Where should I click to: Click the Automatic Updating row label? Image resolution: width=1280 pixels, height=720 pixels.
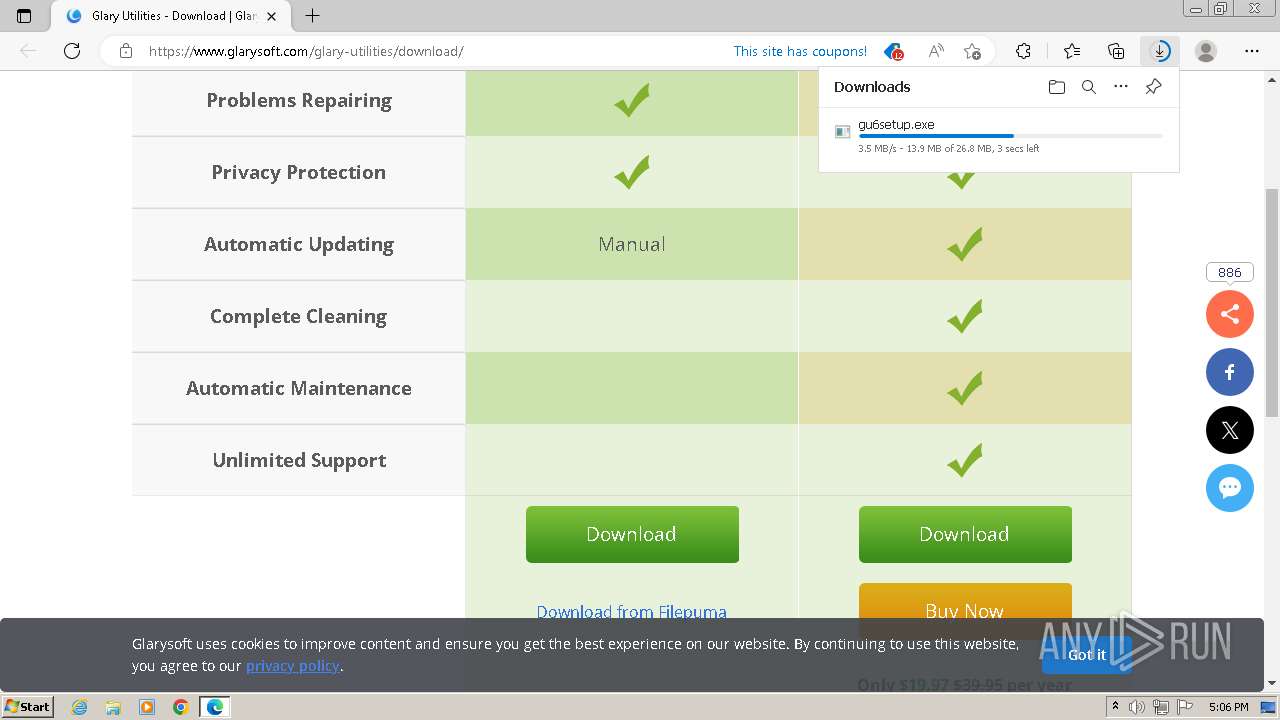[299, 244]
